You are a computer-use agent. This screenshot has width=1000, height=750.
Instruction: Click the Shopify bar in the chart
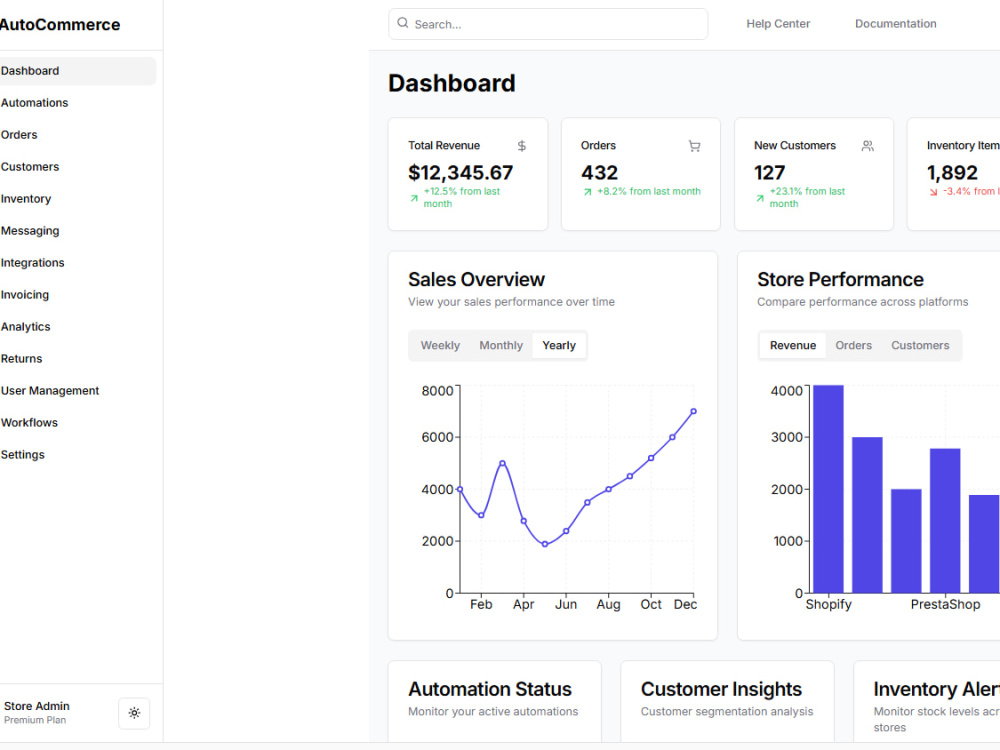coord(828,489)
